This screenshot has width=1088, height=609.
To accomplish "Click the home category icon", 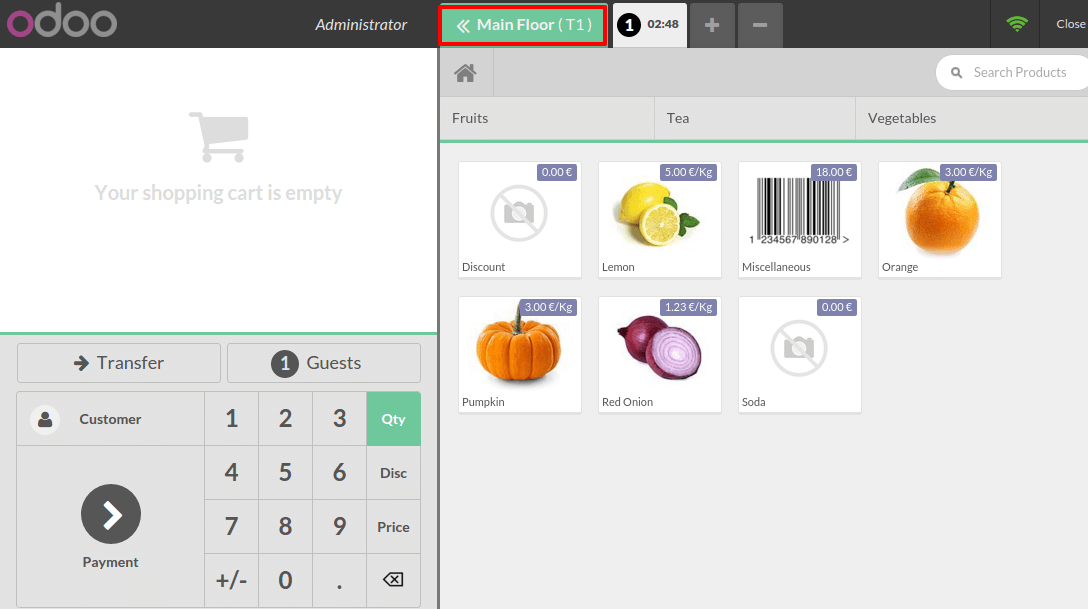I will click(x=466, y=73).
